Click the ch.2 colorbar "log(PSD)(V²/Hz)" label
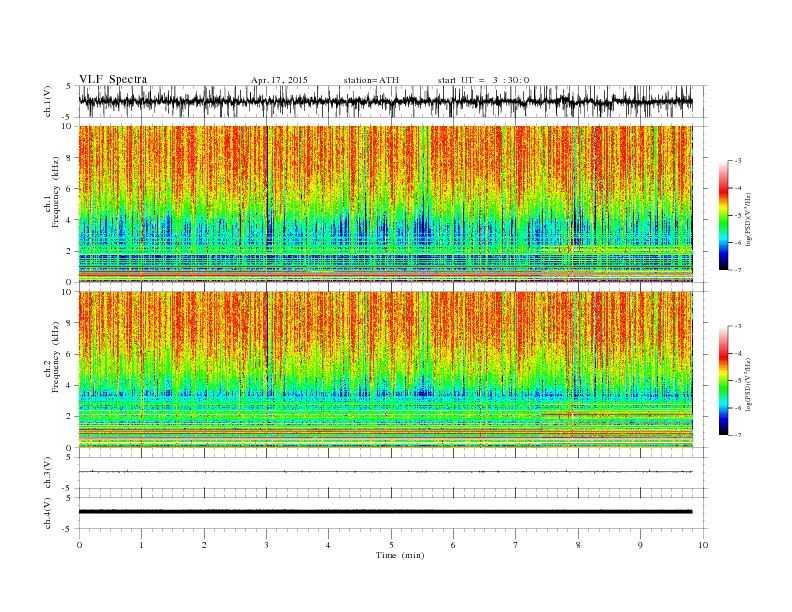This screenshot has height=612, width=792. [x=749, y=385]
